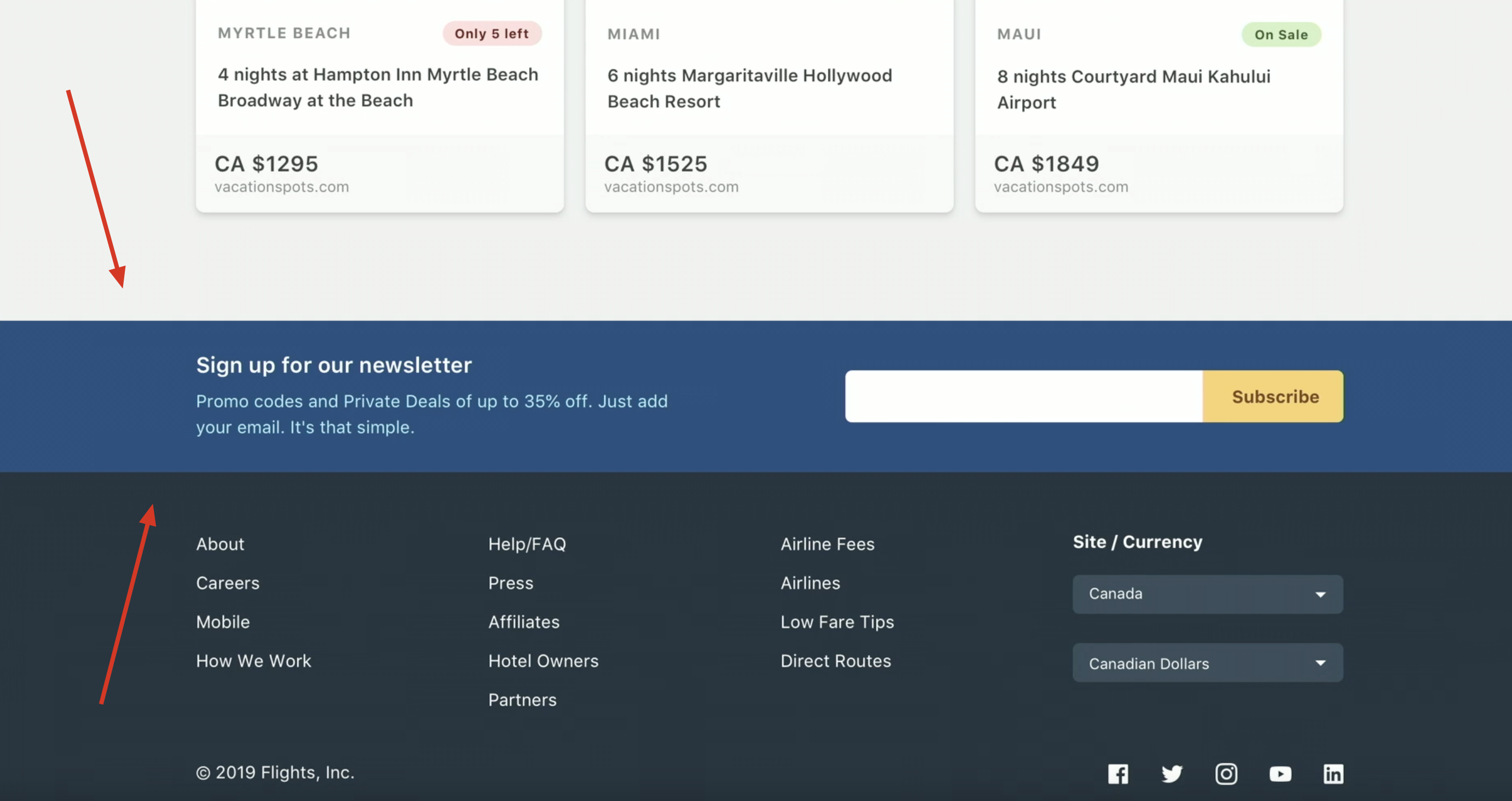Visit the Hotel Owners link
Screen dimensions: 1512x801
(x=544, y=661)
